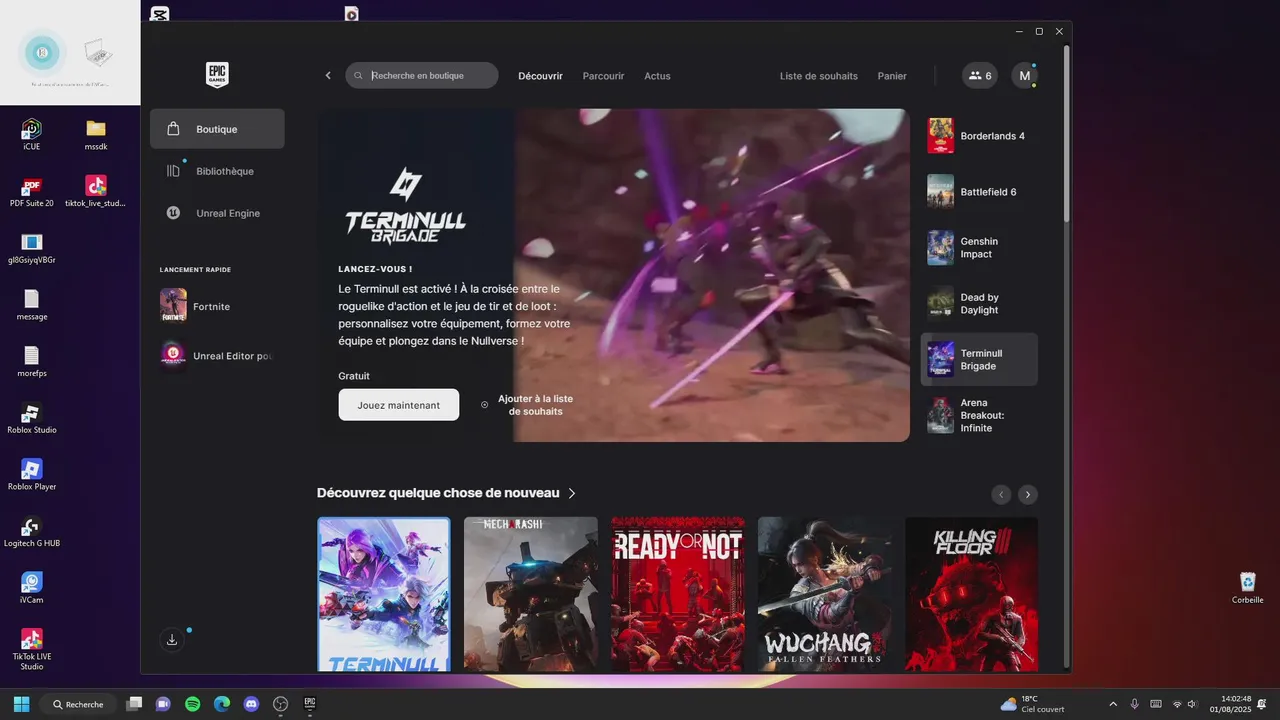The width and height of the screenshot is (1280, 720).
Task: Open Liste de souhaits in top bar
Action: coord(818,76)
